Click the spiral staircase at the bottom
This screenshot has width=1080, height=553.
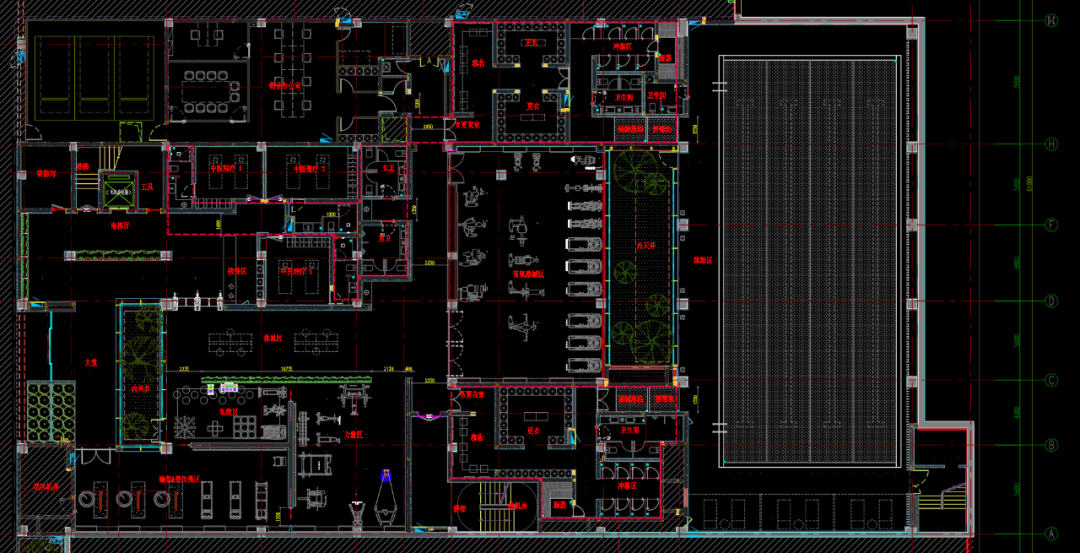point(477,505)
